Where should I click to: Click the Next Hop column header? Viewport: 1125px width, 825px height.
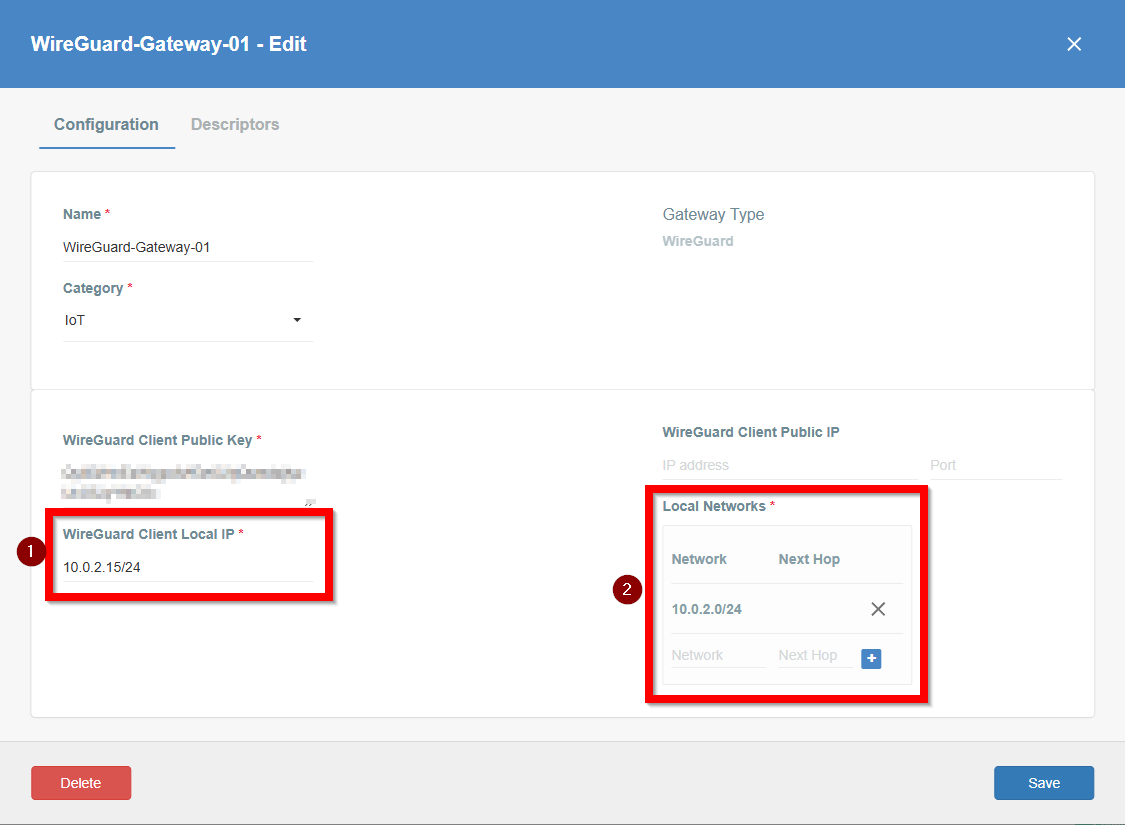point(809,560)
